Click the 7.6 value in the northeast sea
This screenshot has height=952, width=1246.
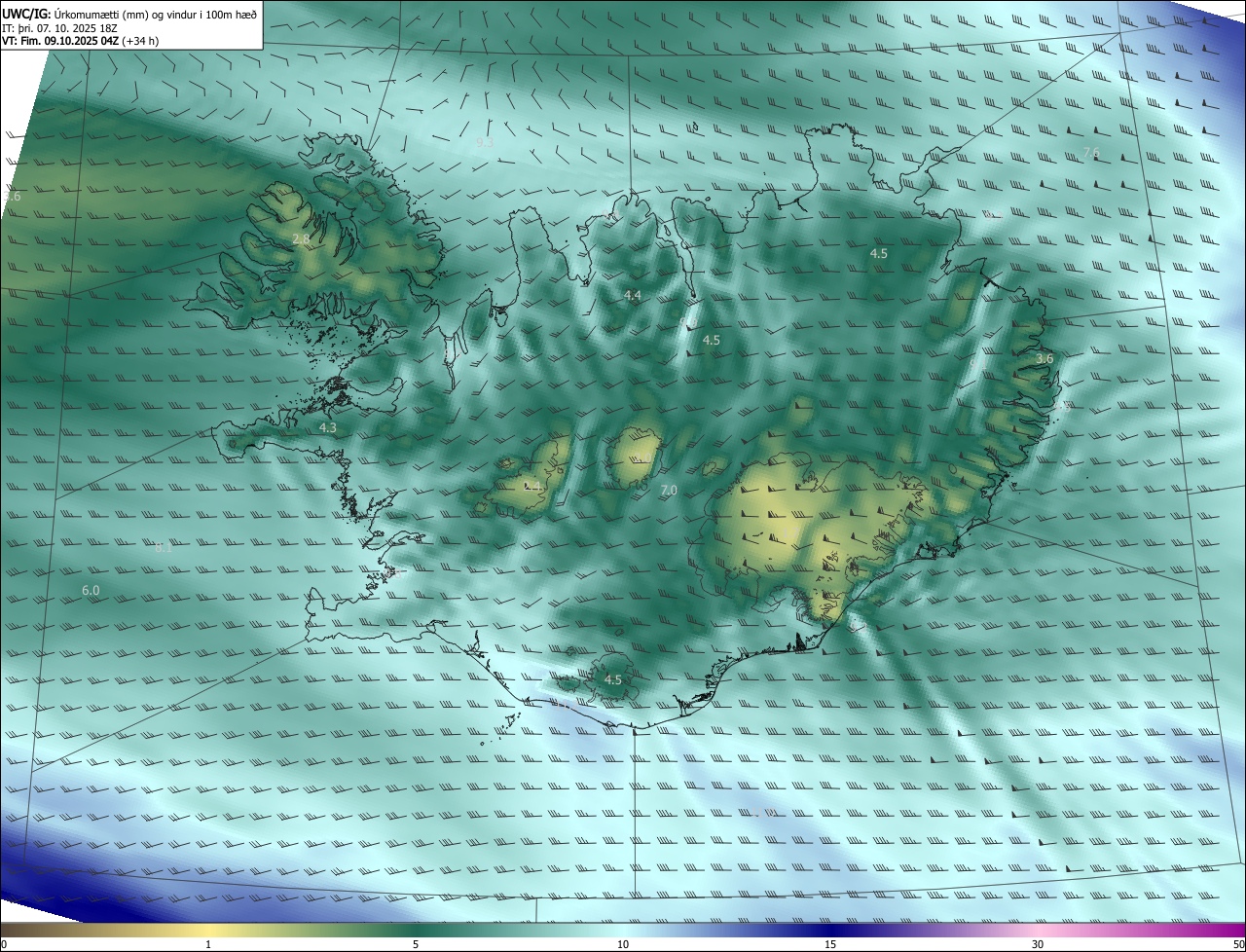tap(1091, 153)
